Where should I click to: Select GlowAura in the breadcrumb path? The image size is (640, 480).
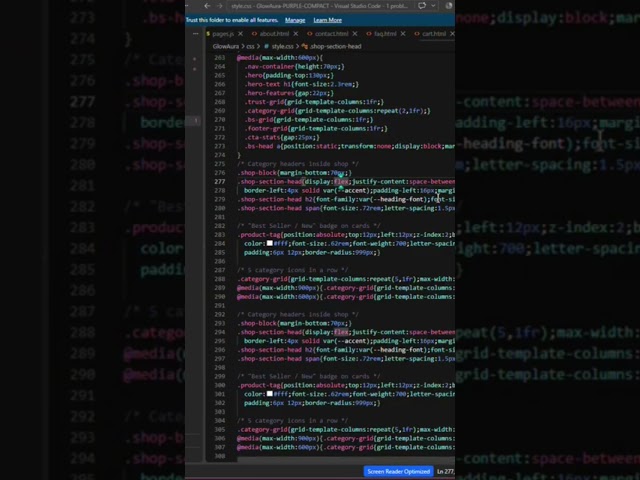pos(225,47)
